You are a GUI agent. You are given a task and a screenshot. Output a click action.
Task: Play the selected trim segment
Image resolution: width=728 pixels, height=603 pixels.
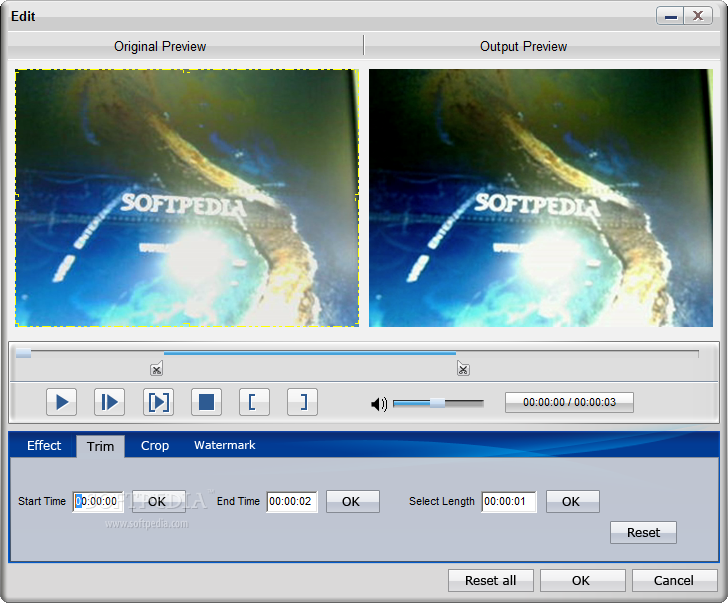[158, 402]
